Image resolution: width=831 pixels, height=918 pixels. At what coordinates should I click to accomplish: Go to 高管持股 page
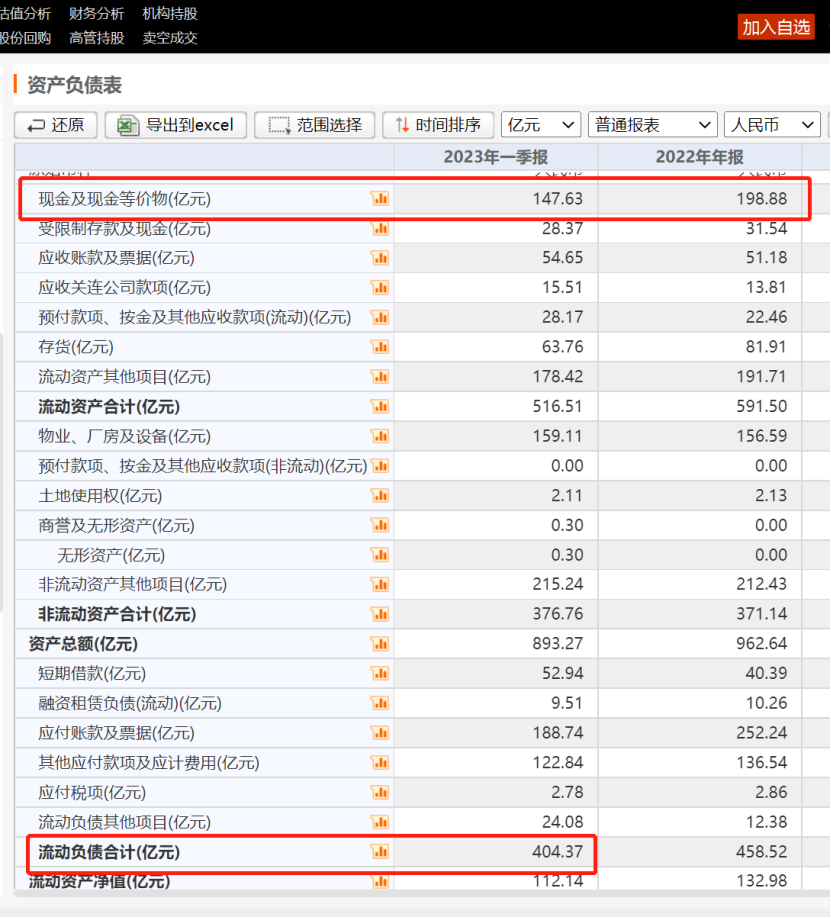point(97,38)
